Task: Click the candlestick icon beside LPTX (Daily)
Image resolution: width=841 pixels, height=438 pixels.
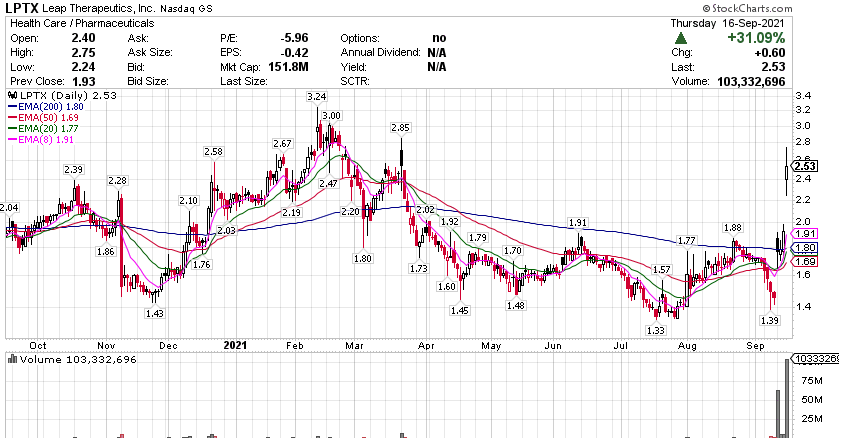Action: click(12, 95)
